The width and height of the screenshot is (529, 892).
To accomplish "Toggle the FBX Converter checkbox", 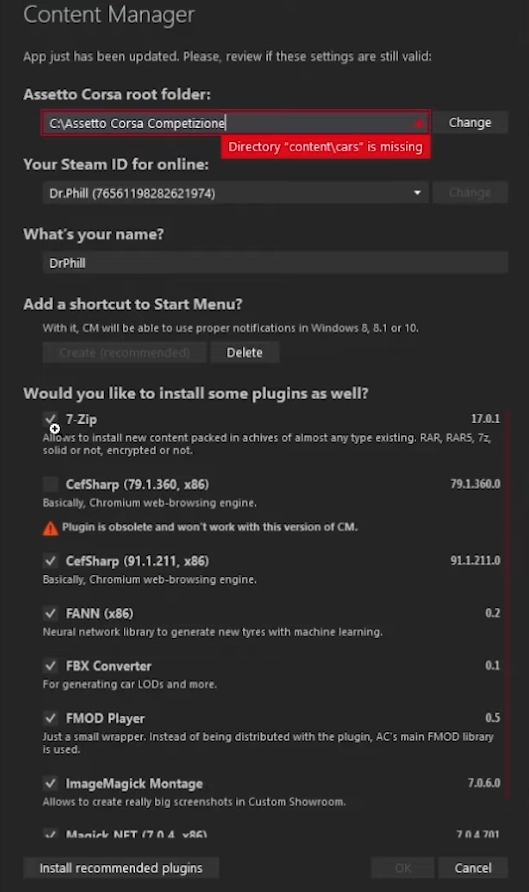I will 51,666.
